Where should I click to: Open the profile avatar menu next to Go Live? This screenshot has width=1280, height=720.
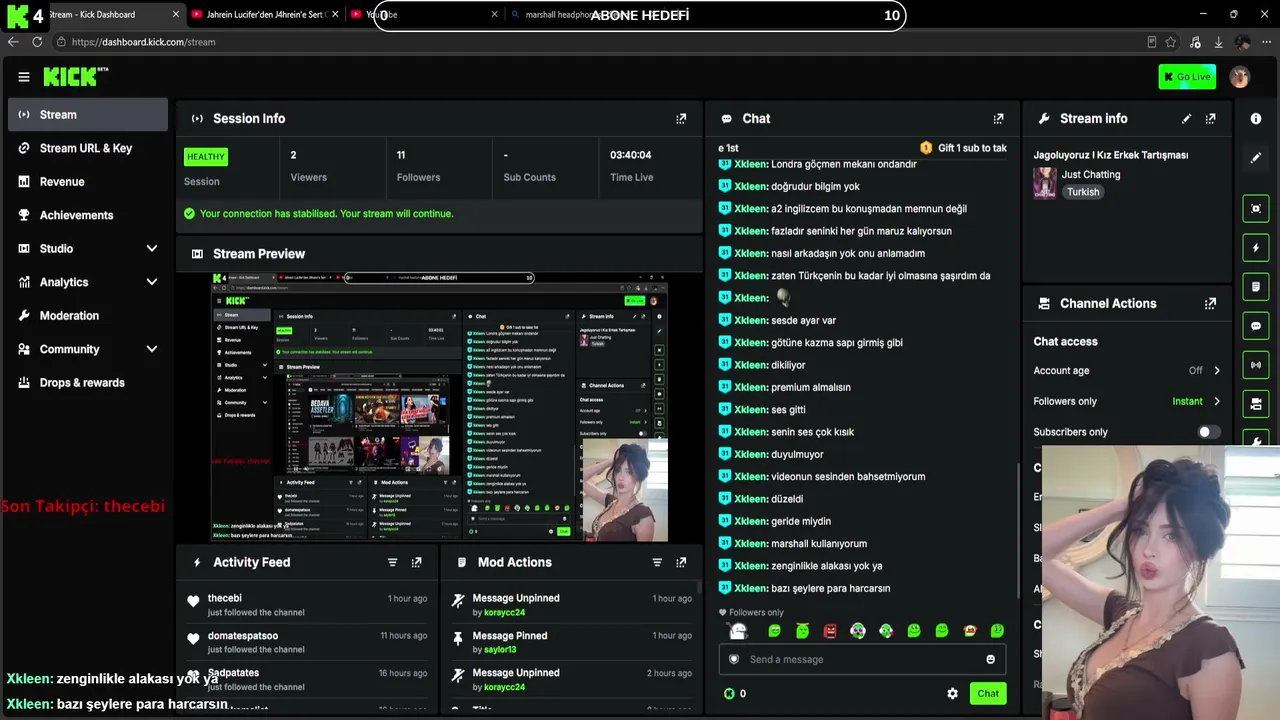1240,77
